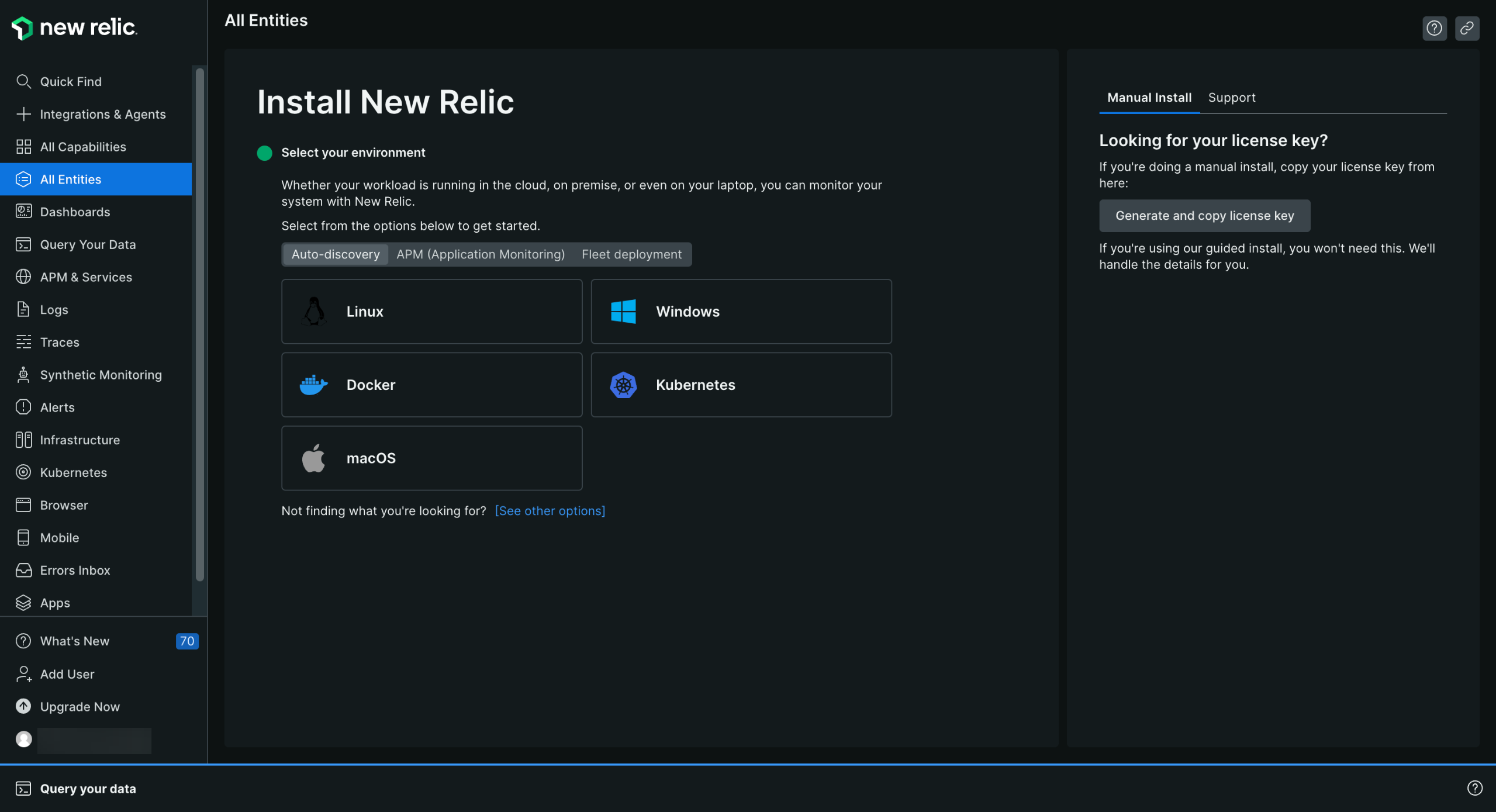Click the user avatar icon at bottom
This screenshot has width=1496, height=812.
pyautogui.click(x=23, y=740)
